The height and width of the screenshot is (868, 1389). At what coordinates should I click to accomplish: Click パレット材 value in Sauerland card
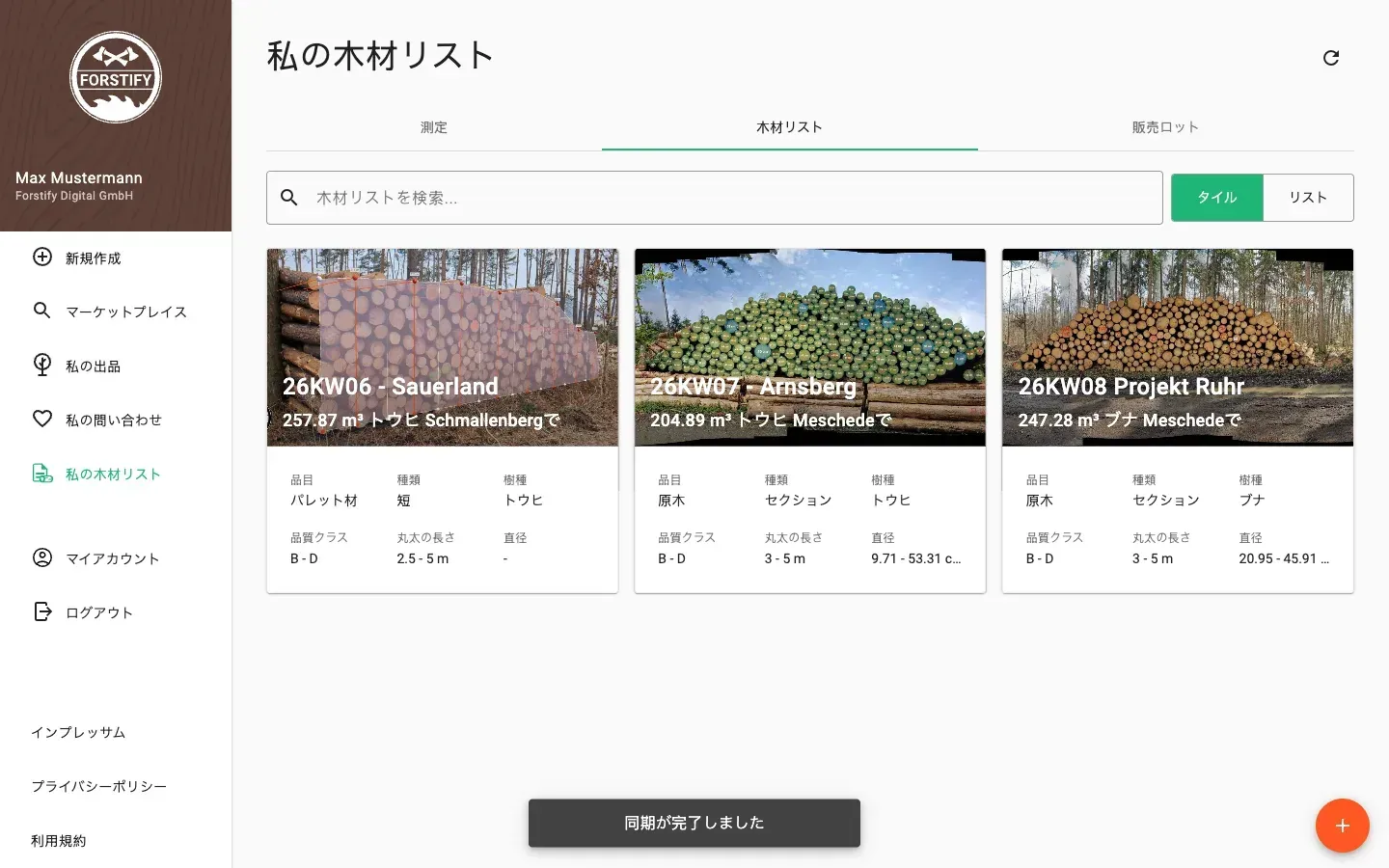pyautogui.click(x=324, y=501)
